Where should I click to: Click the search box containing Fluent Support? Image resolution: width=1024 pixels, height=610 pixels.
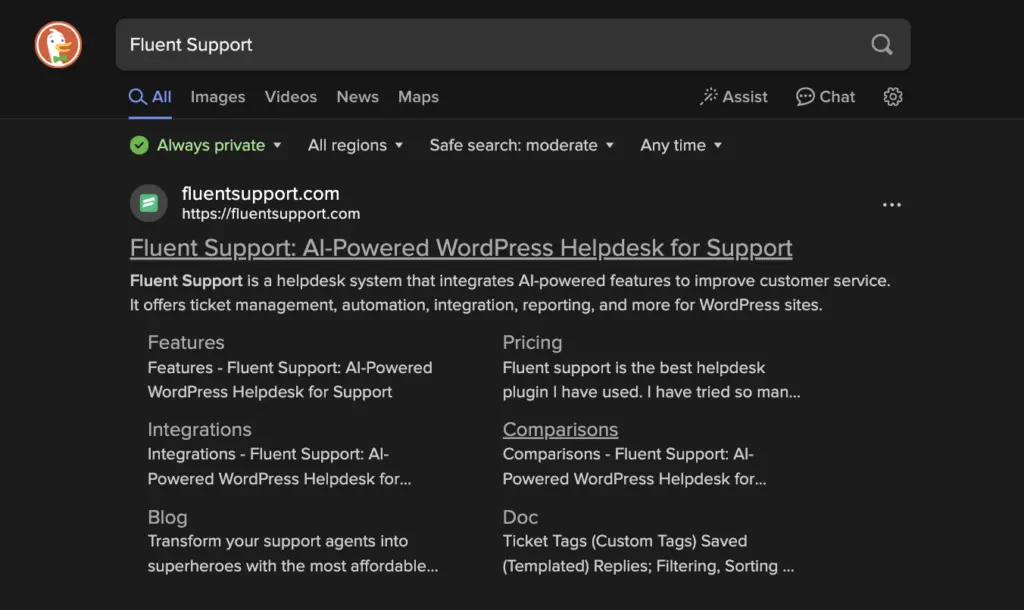513,44
